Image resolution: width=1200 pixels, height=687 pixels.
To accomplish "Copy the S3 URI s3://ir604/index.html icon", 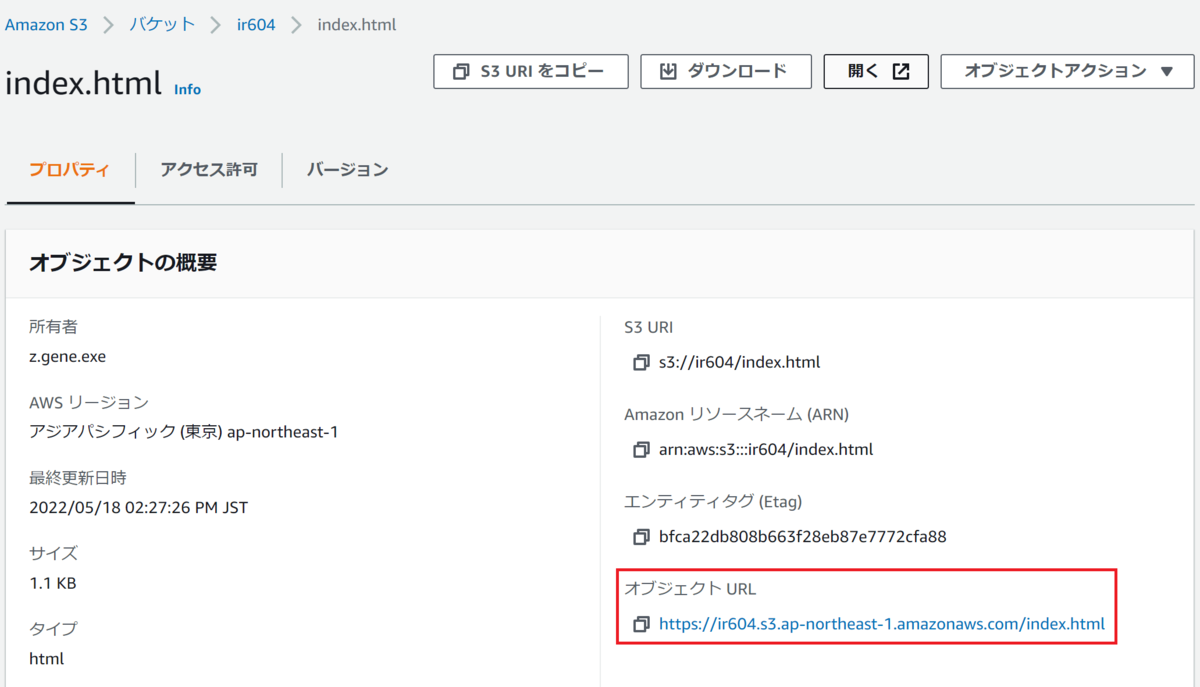I will pos(641,362).
